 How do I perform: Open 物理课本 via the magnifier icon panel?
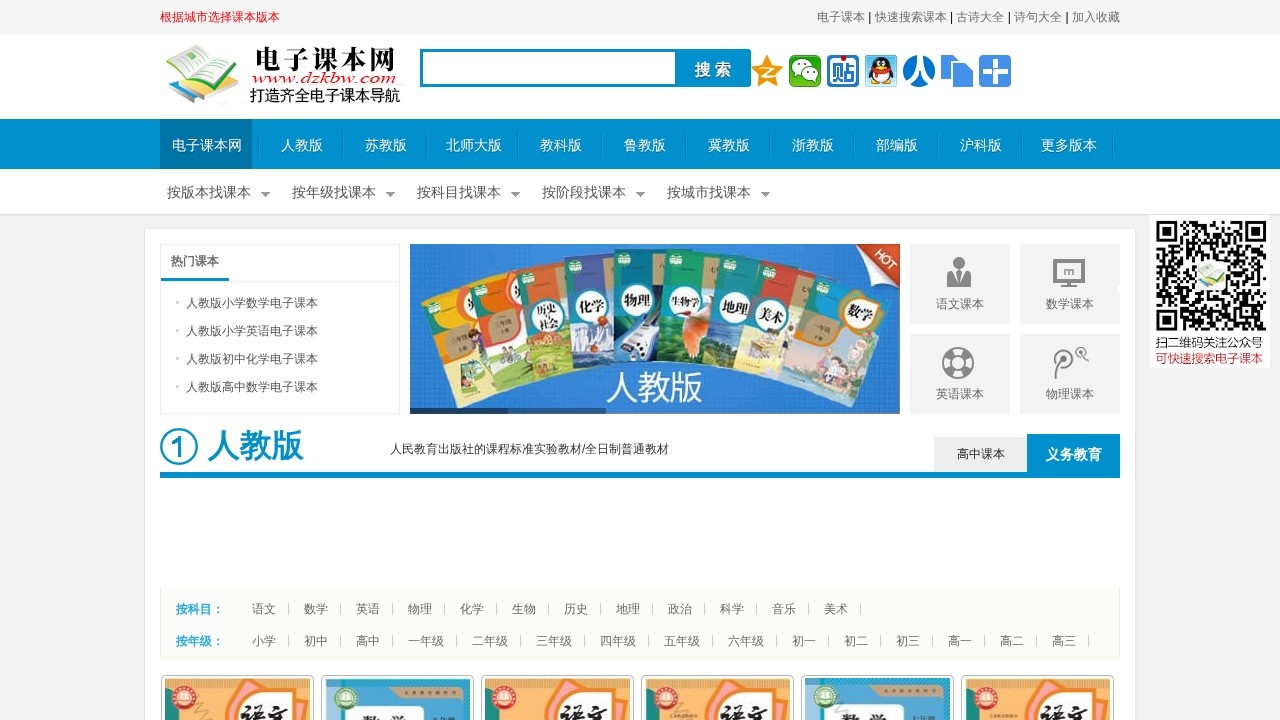coord(1069,373)
